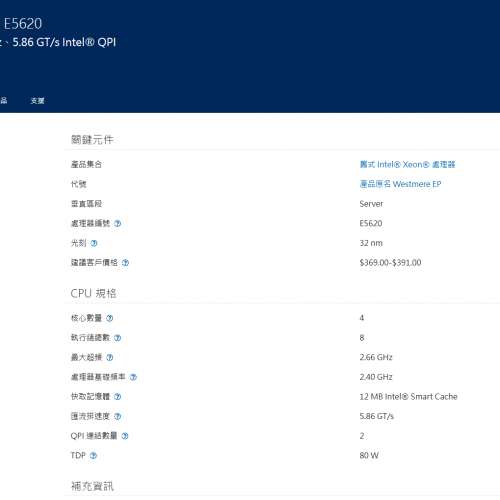Switch to the 支援 tab

(37, 101)
